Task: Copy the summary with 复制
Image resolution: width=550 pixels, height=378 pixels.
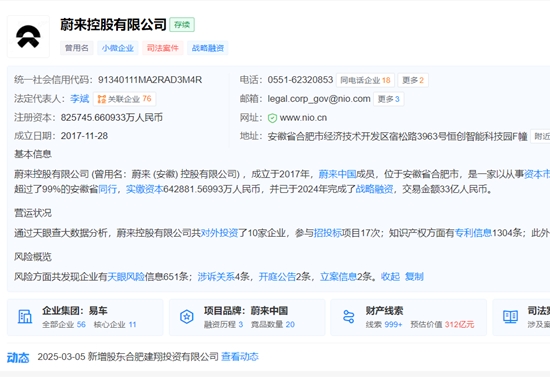Action: (x=414, y=277)
